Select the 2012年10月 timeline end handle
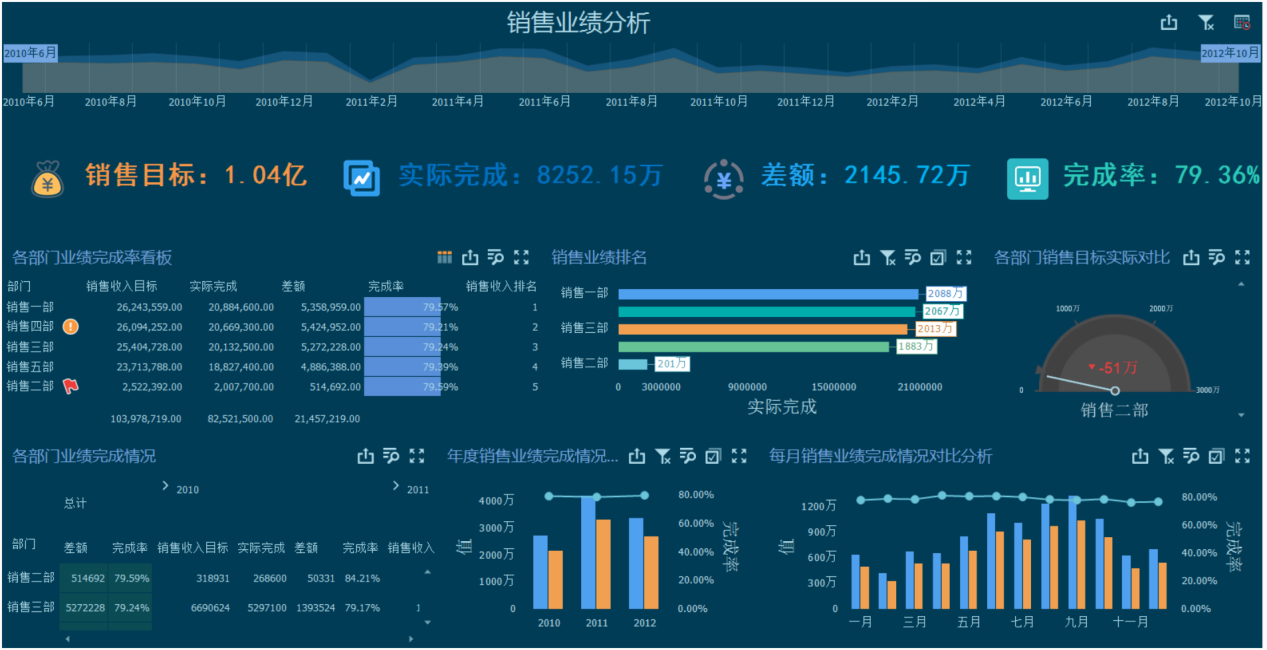This screenshot has width=1267, height=650. pyautogui.click(x=1230, y=53)
